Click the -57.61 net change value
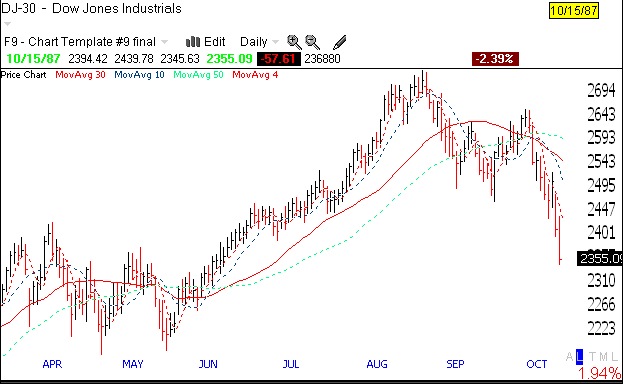 pyautogui.click(x=279, y=59)
